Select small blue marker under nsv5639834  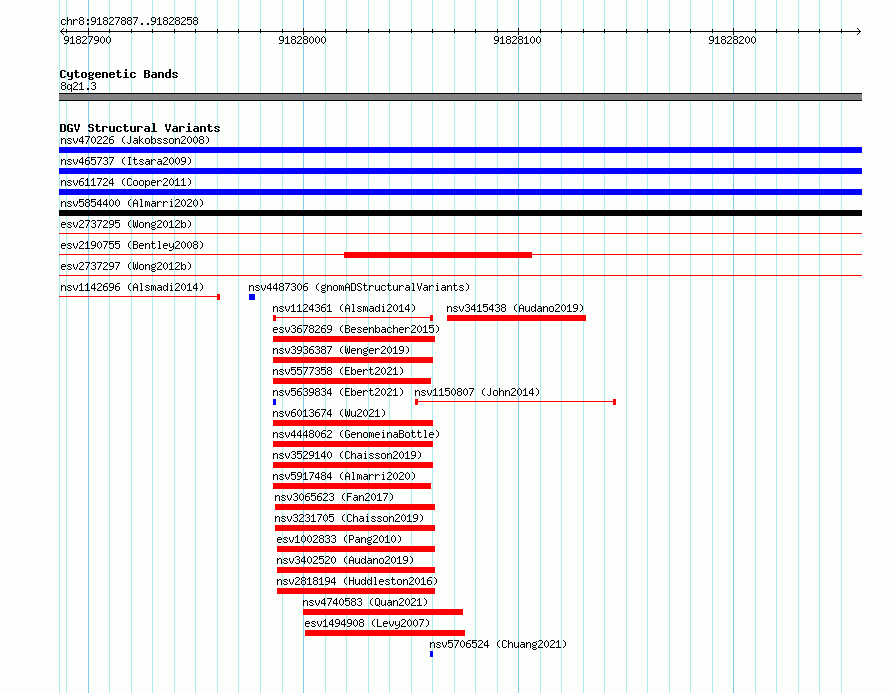point(275,402)
